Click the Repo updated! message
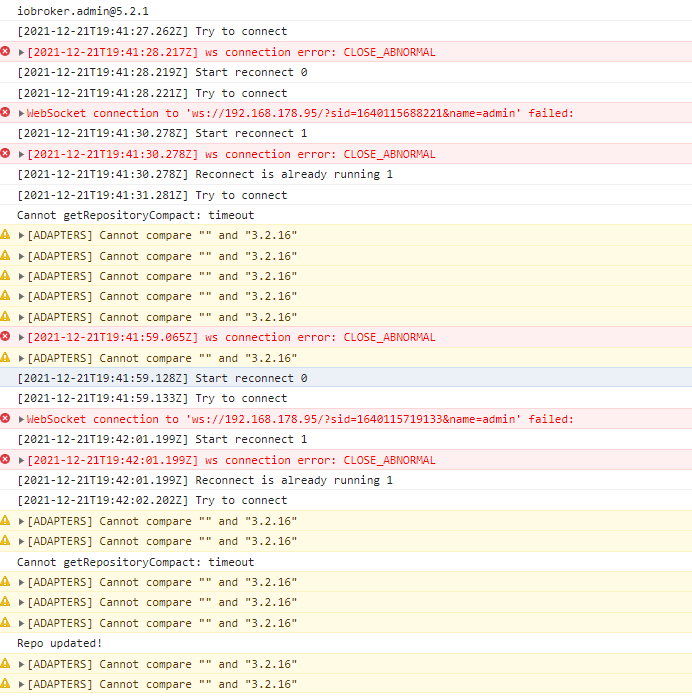The image size is (692, 697). click(x=60, y=643)
